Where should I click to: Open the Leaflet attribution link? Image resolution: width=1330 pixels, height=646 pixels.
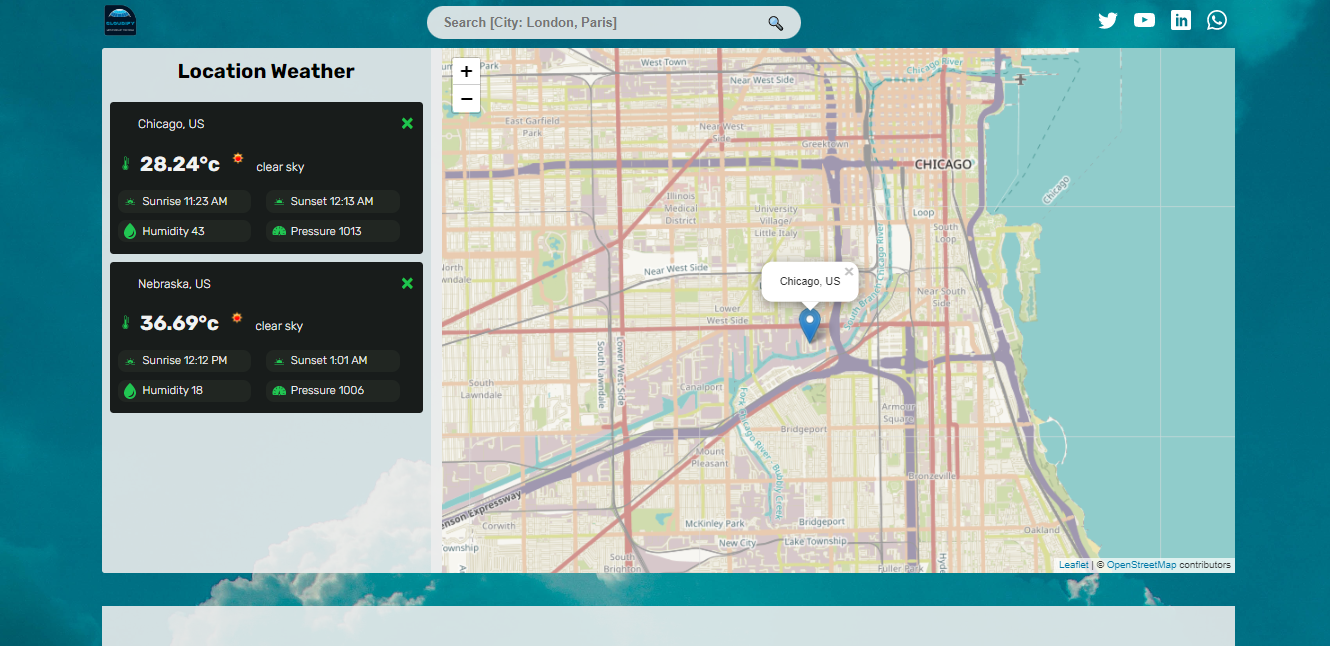(1074, 565)
